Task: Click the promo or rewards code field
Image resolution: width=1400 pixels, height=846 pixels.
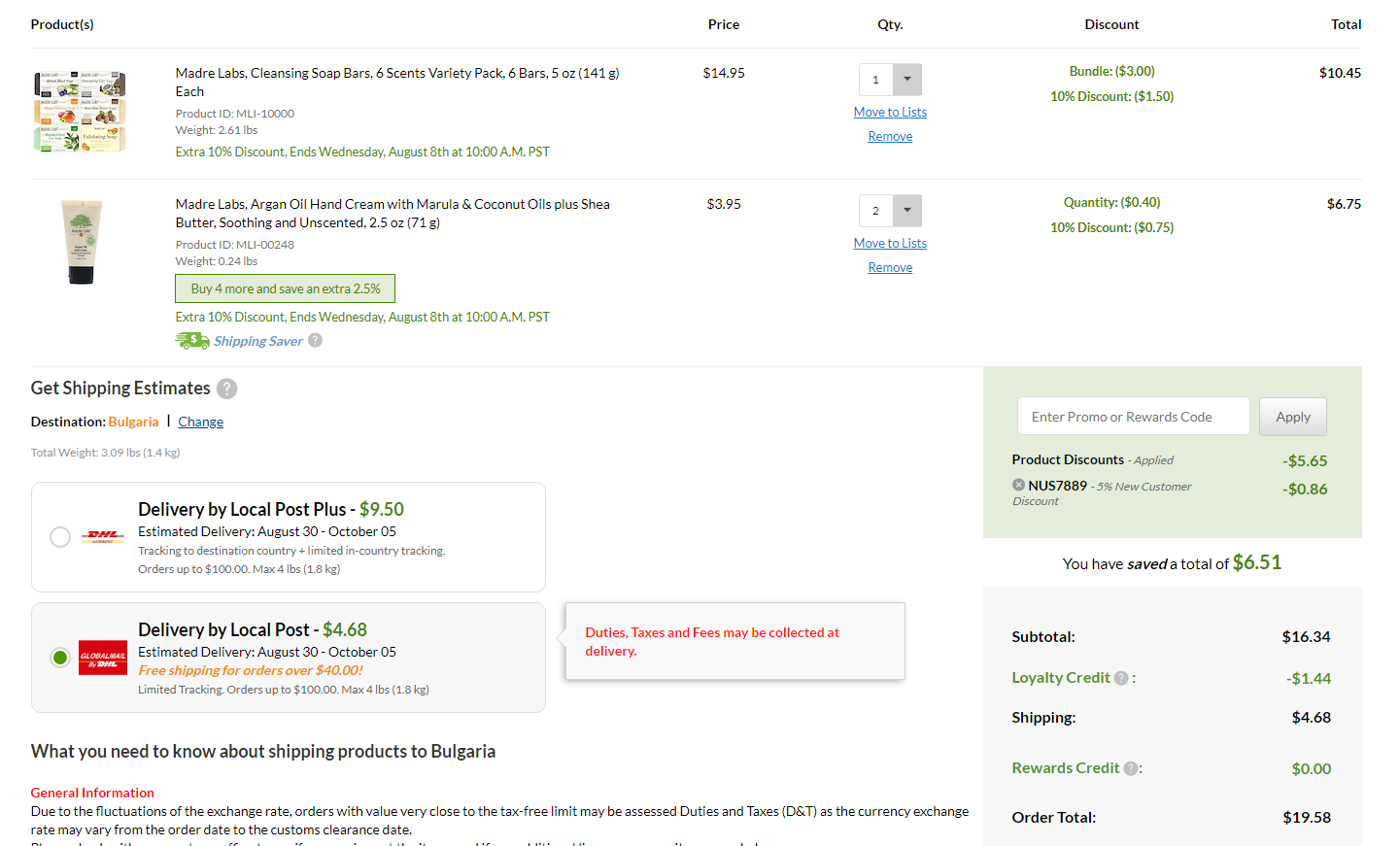Action: pyautogui.click(x=1133, y=417)
